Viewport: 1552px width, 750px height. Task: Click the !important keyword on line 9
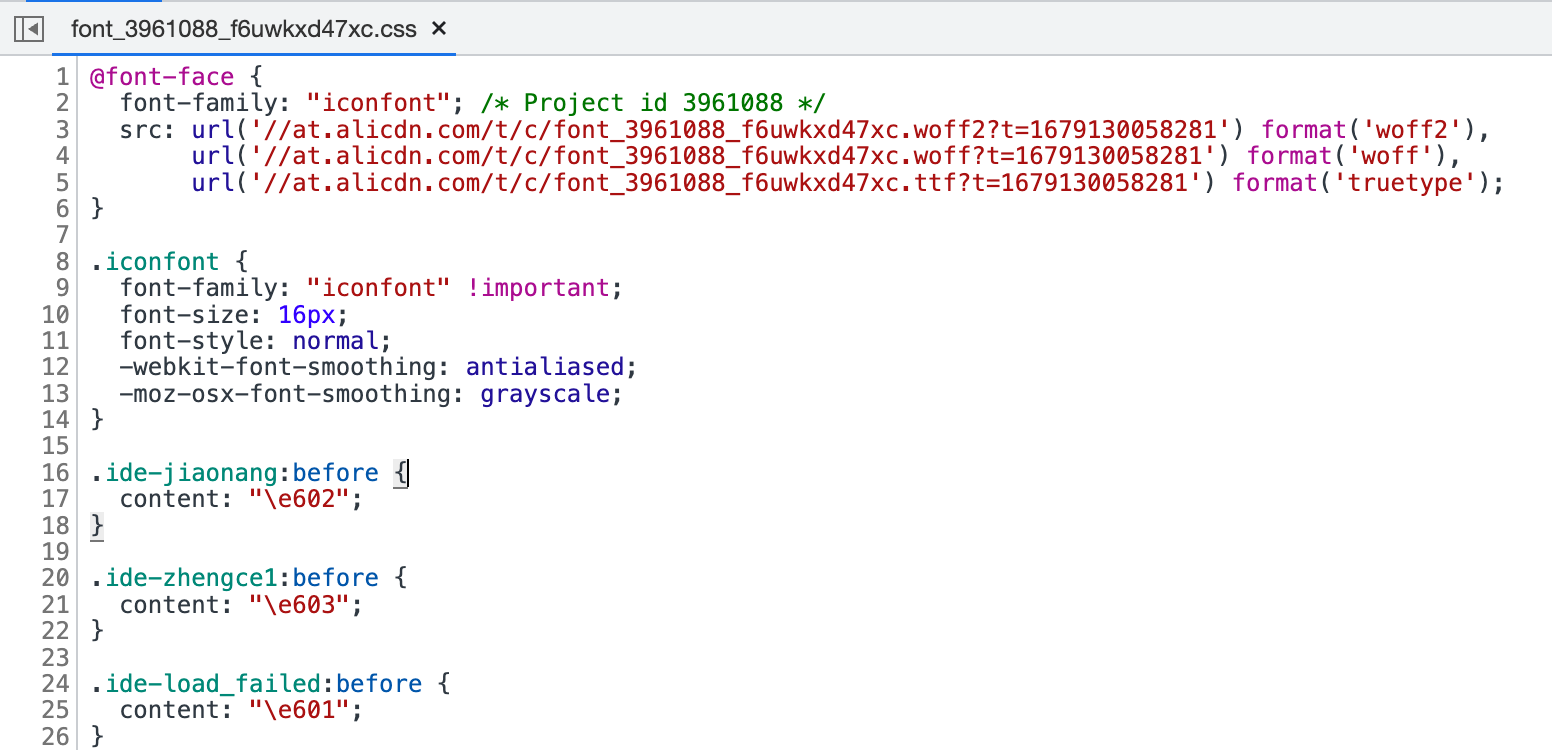point(539,287)
